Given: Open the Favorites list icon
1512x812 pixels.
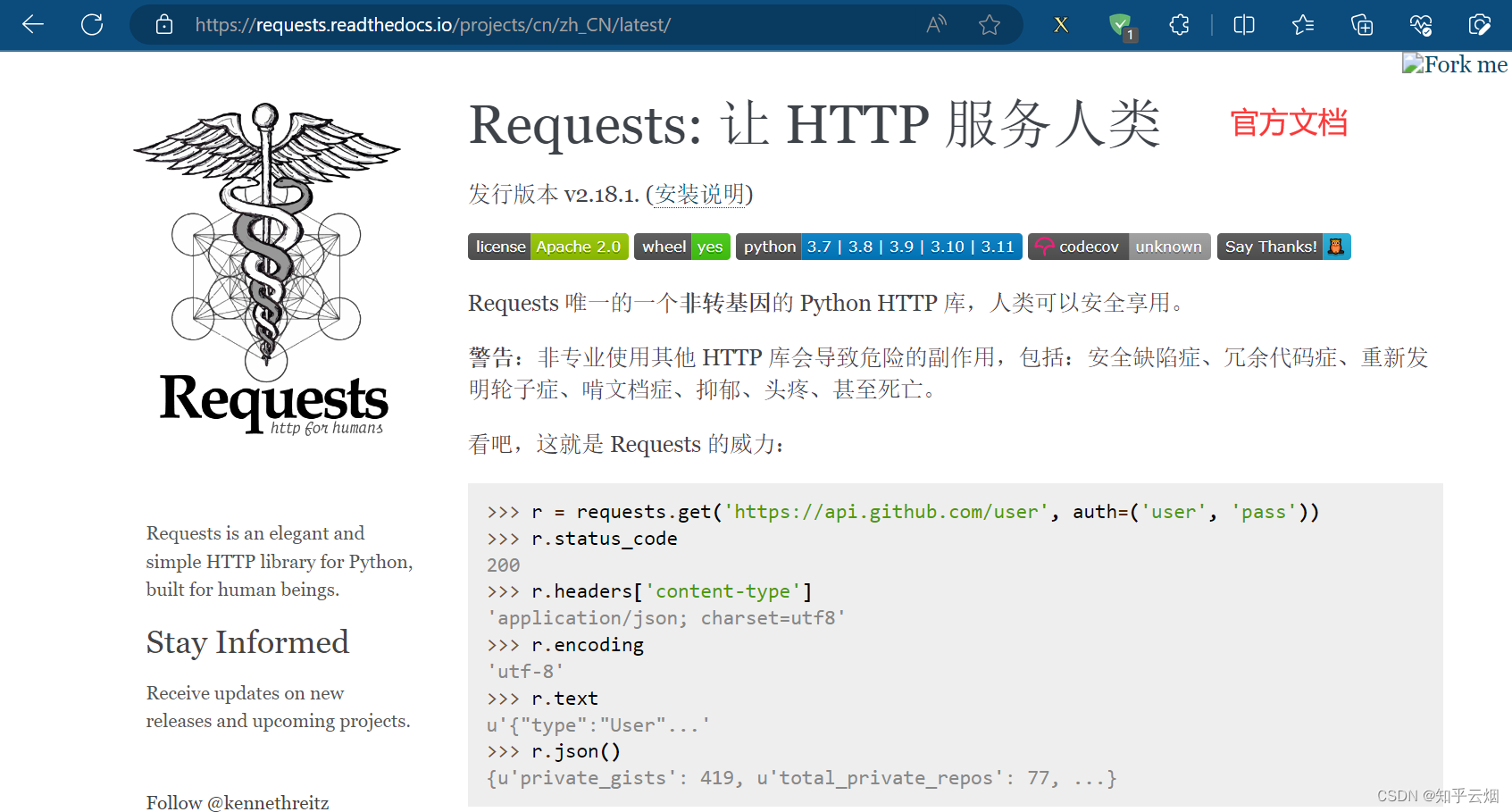Looking at the screenshot, I should (x=1303, y=24).
